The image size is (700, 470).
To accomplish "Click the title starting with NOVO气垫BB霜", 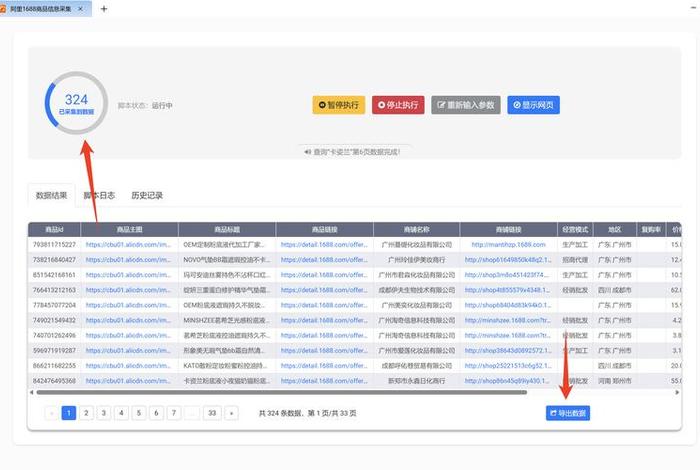I will [226, 260].
